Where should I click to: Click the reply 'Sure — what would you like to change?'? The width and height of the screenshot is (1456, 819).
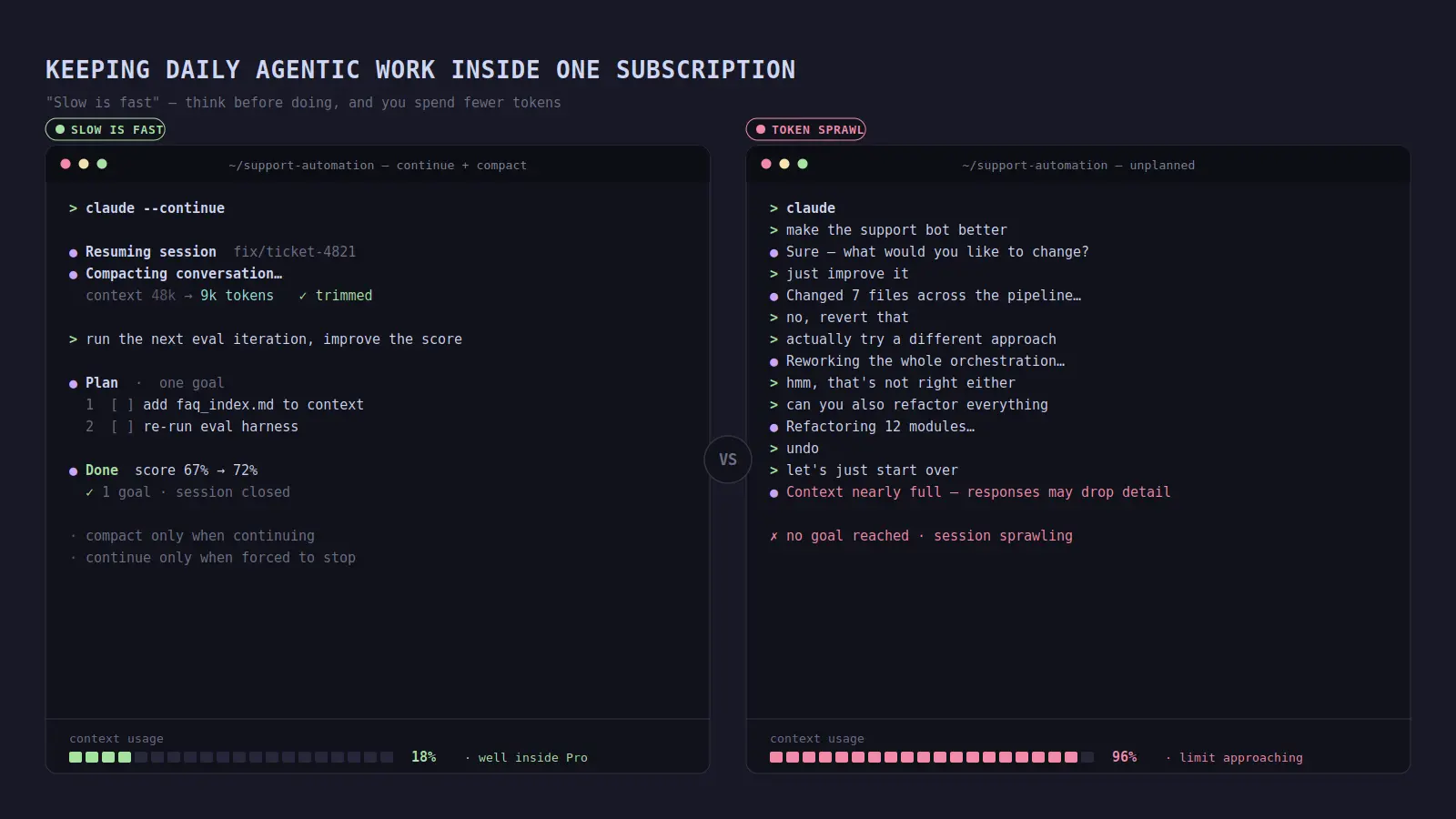(937, 252)
